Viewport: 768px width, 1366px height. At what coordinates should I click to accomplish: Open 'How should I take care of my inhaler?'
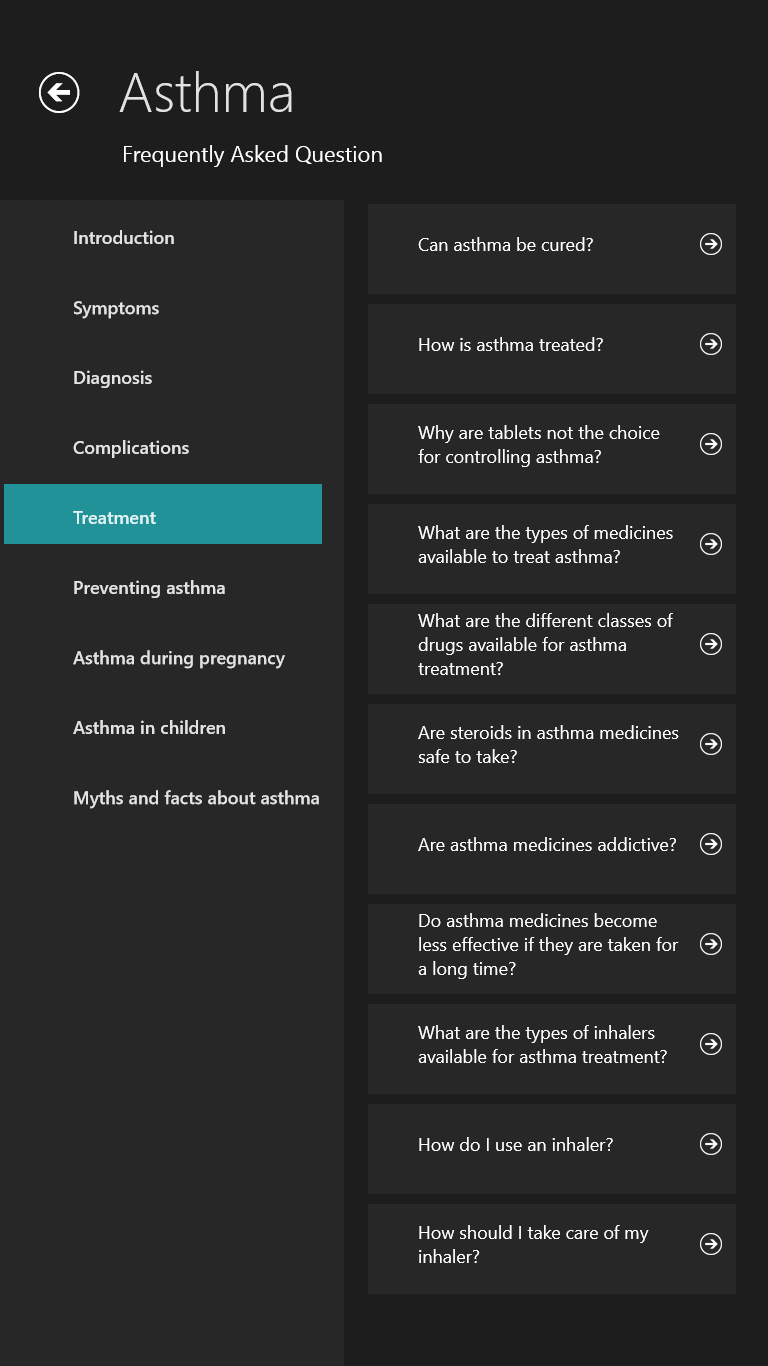(534, 1245)
